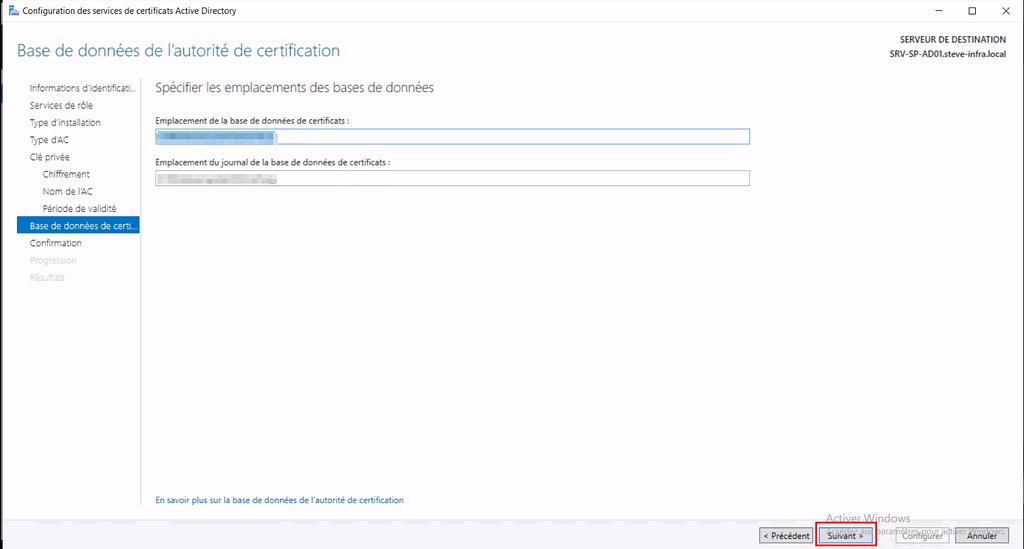This screenshot has width=1024, height=549.
Task: Click Suivant to continue
Action: pyautogui.click(x=846, y=536)
